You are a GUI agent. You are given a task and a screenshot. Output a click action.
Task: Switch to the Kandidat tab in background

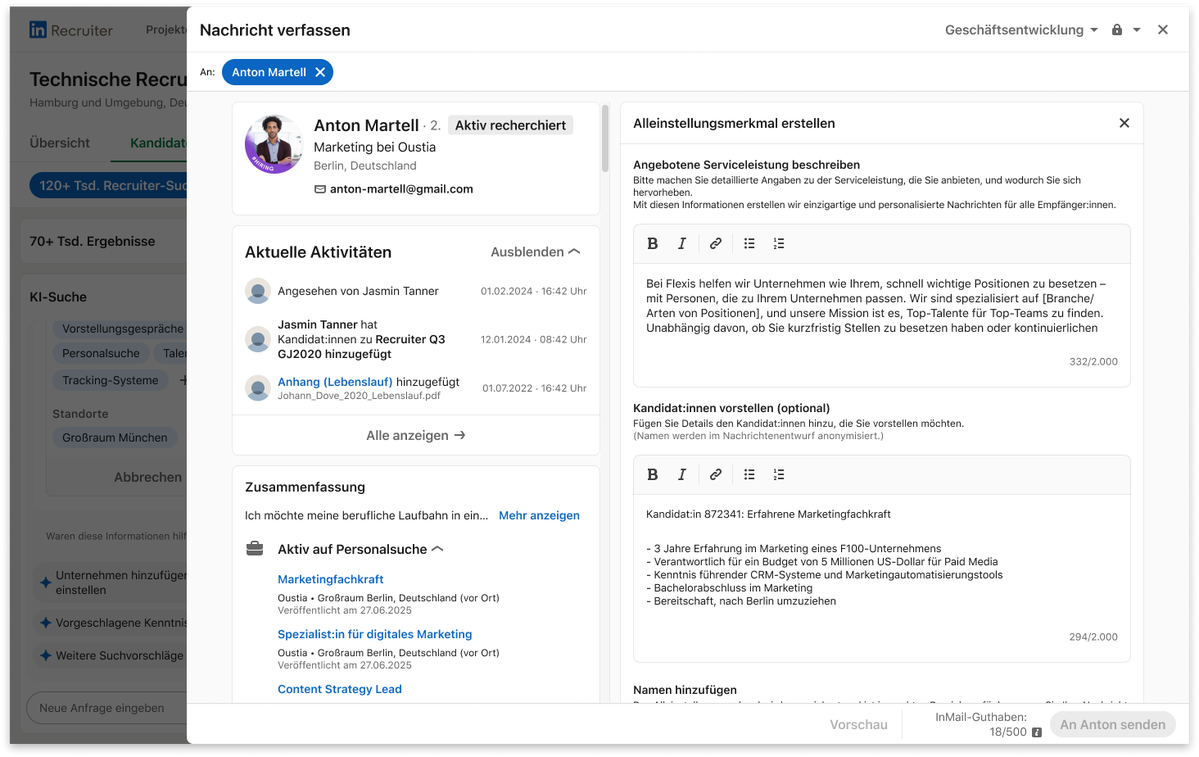[158, 143]
